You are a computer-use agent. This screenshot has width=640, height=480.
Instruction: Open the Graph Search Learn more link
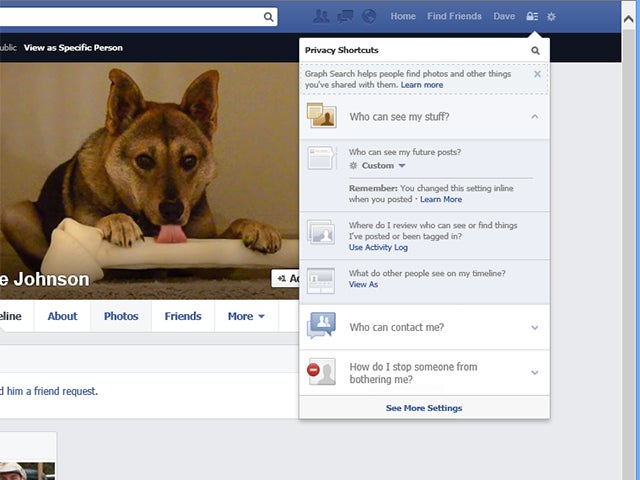(x=422, y=85)
